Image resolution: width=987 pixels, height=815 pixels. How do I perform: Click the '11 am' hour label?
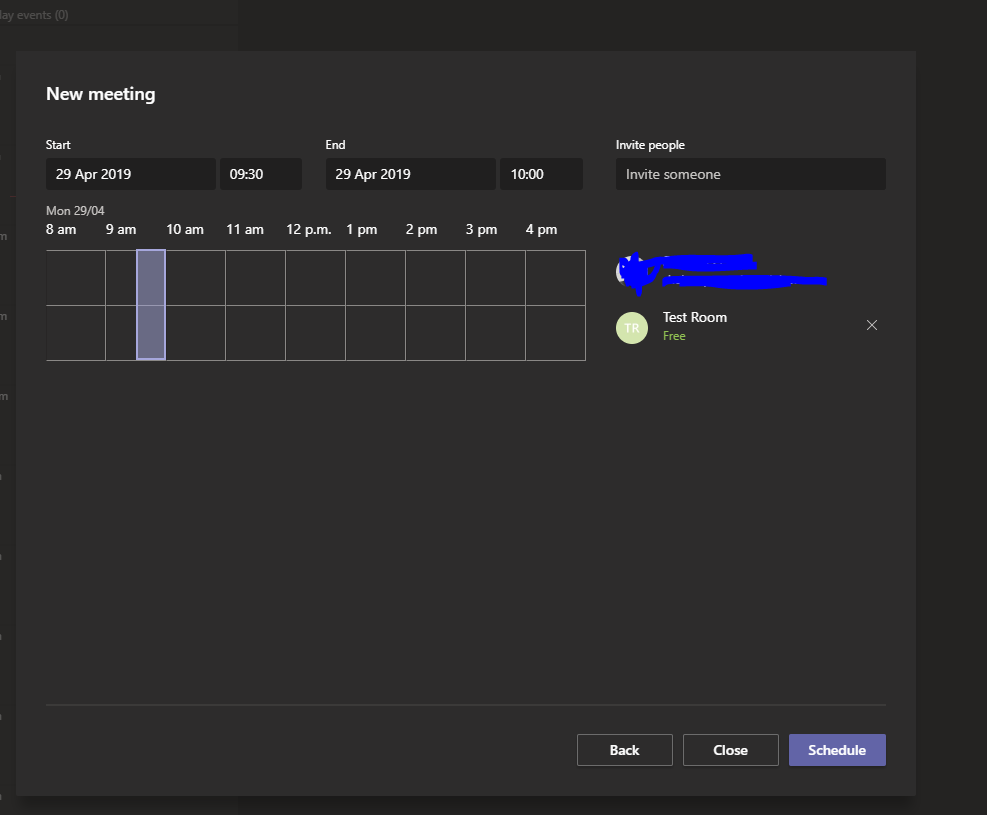point(245,230)
